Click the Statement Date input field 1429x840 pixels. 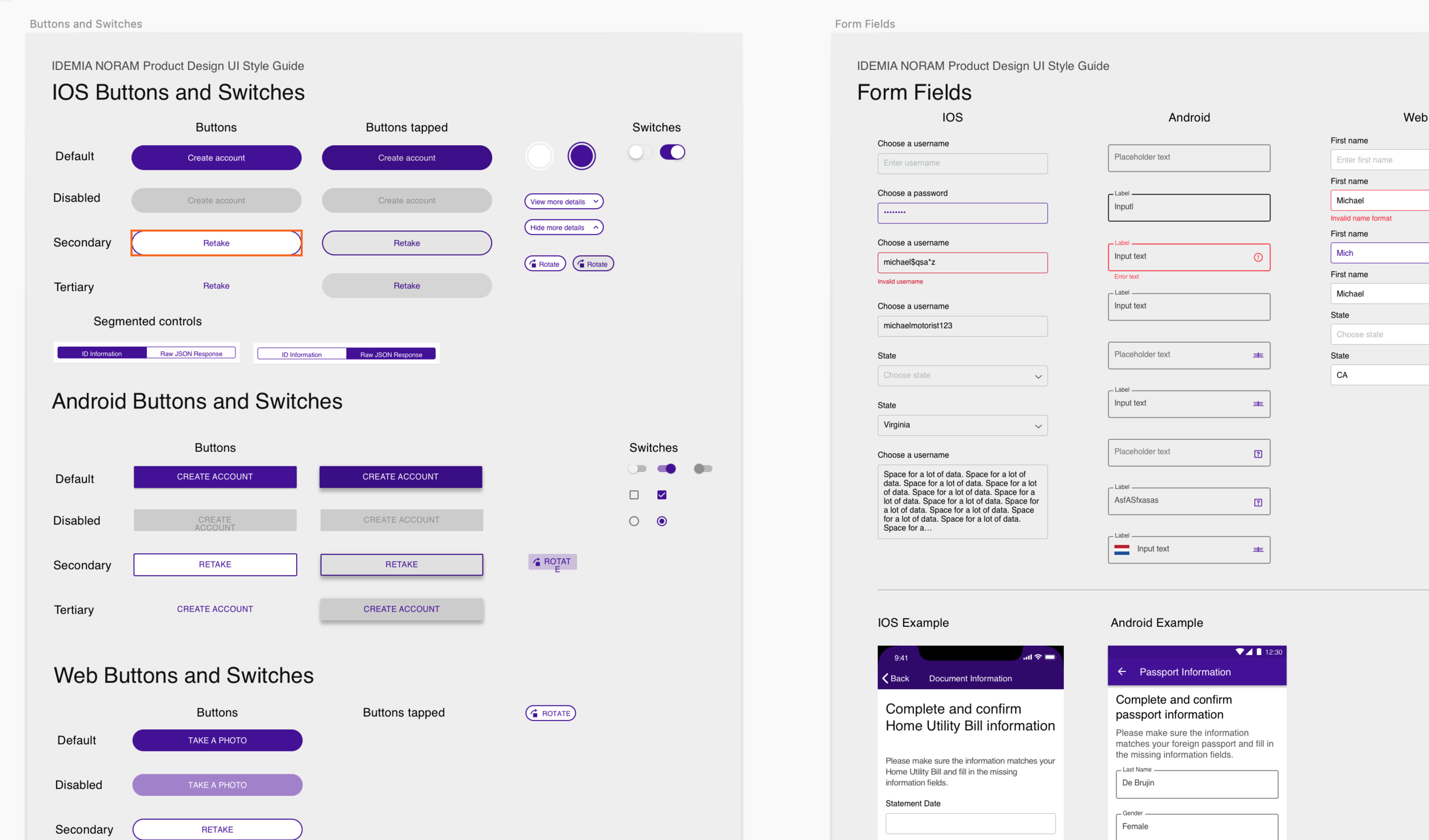pos(970,823)
